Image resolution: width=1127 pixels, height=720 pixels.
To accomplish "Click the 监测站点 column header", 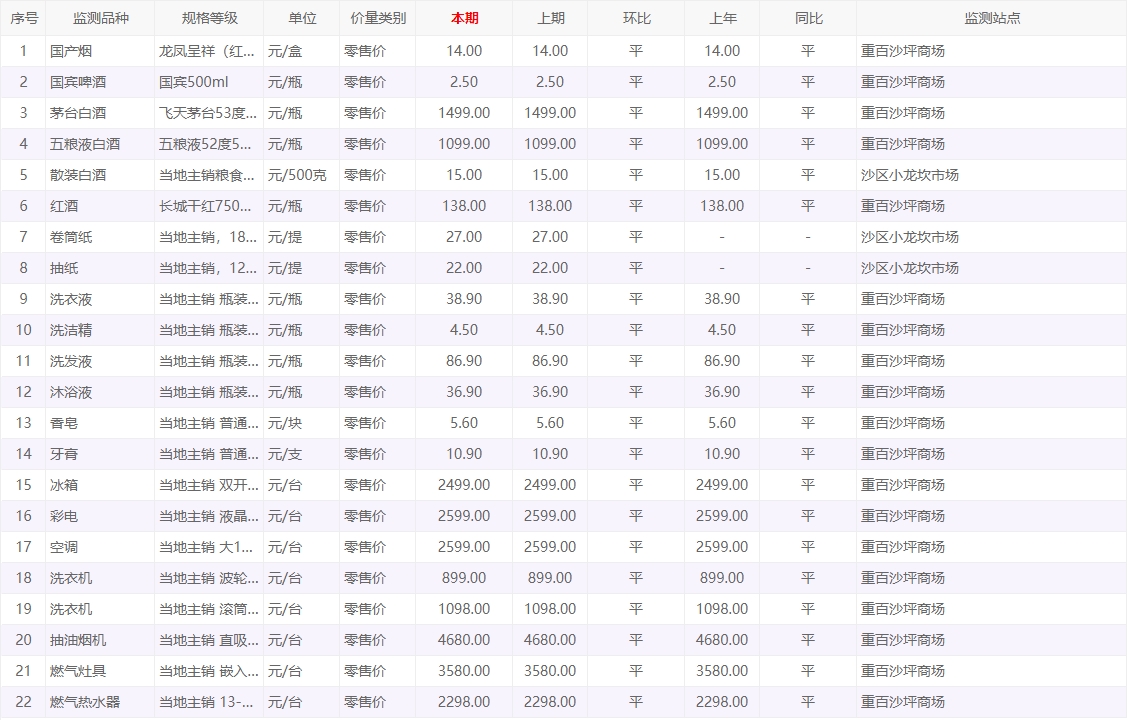I will click(991, 18).
